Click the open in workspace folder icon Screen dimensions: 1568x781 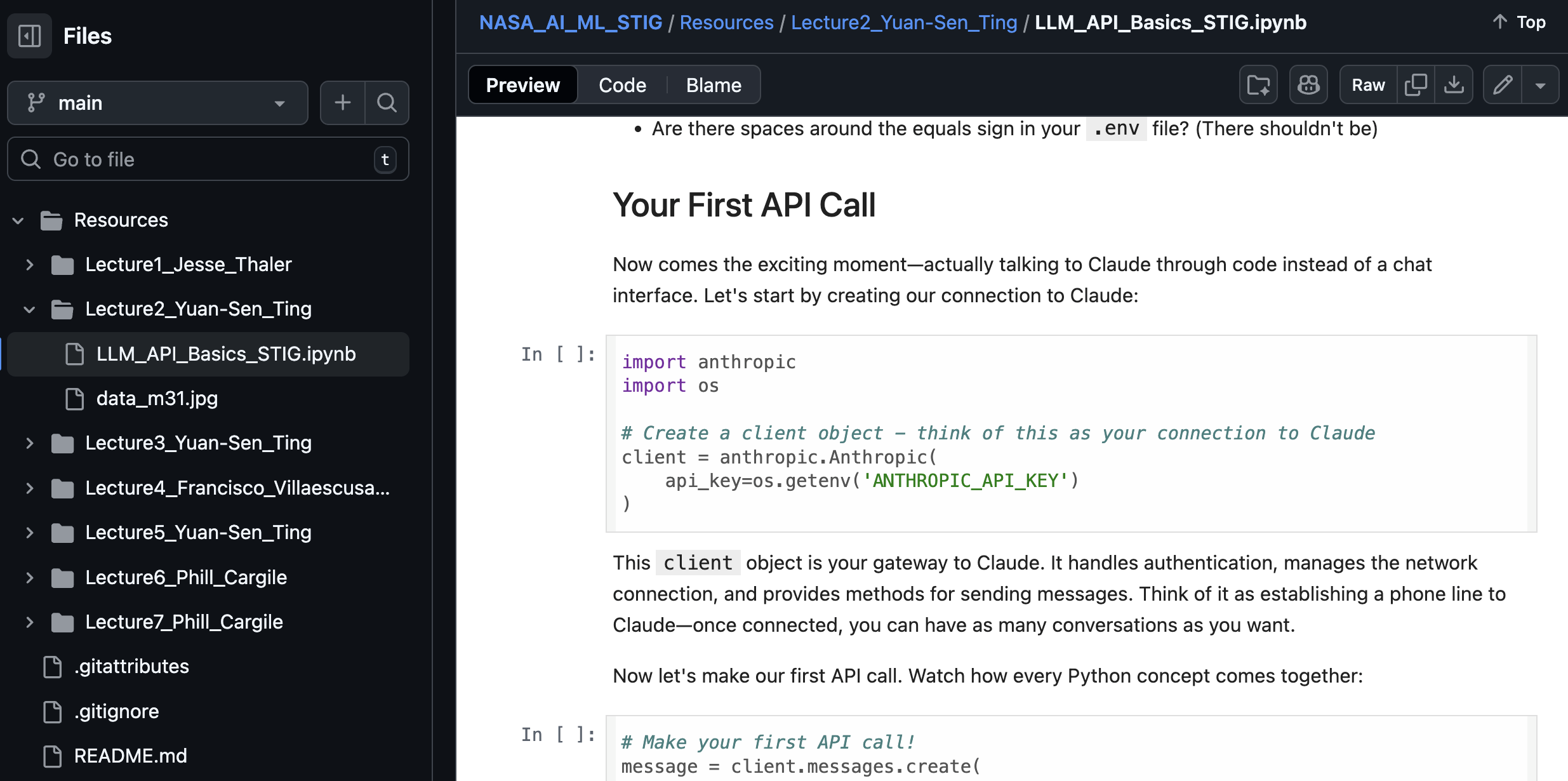click(1258, 85)
